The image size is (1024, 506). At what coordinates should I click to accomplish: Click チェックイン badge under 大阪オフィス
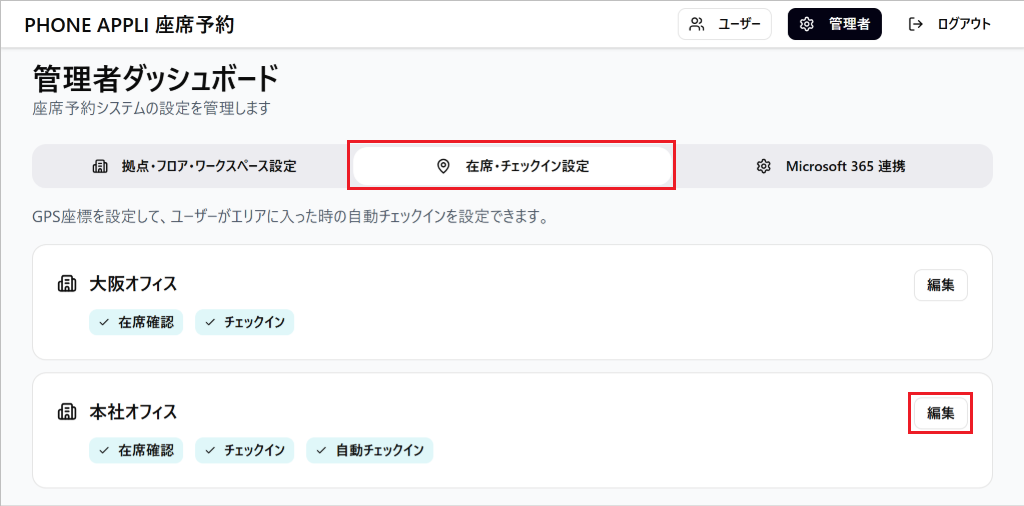pos(244,323)
